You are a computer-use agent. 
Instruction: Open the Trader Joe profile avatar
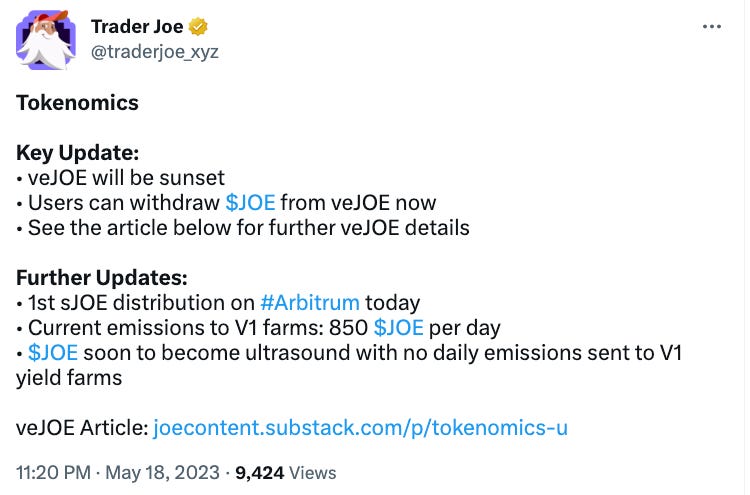pos(46,40)
